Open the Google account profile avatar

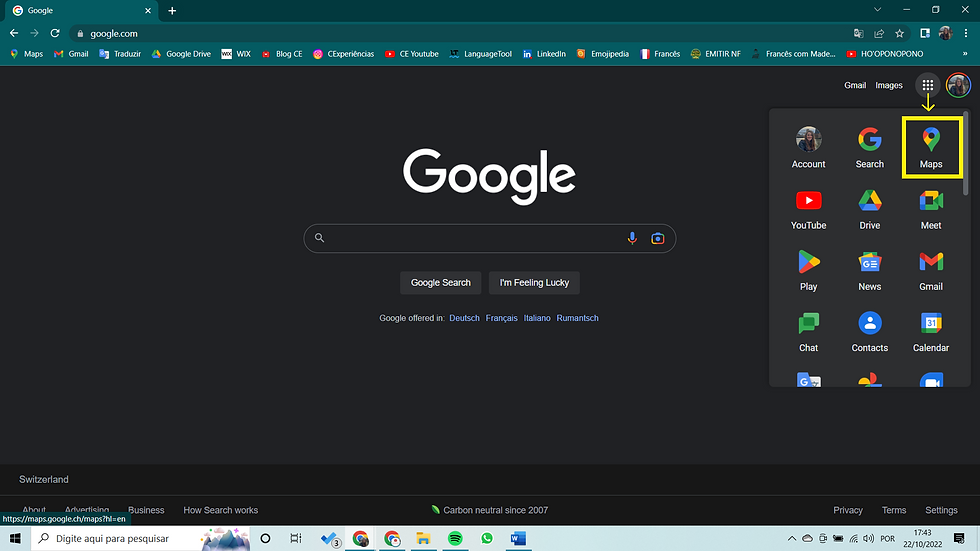[958, 85]
